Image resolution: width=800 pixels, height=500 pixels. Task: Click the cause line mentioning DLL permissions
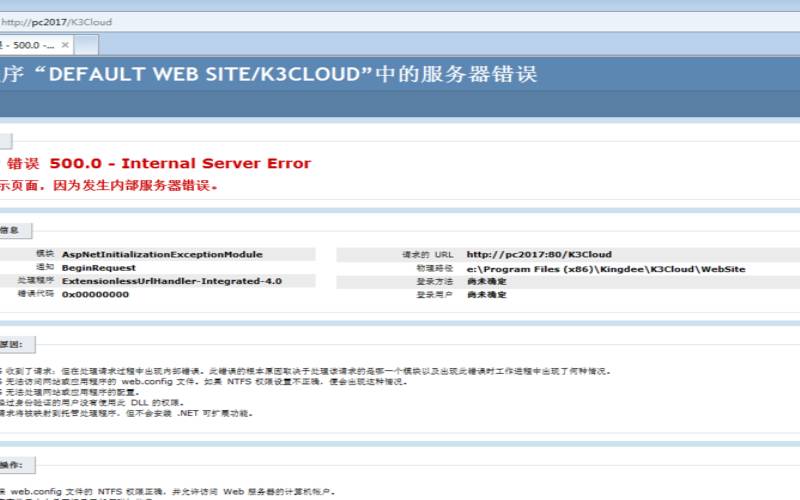[x=92, y=403]
